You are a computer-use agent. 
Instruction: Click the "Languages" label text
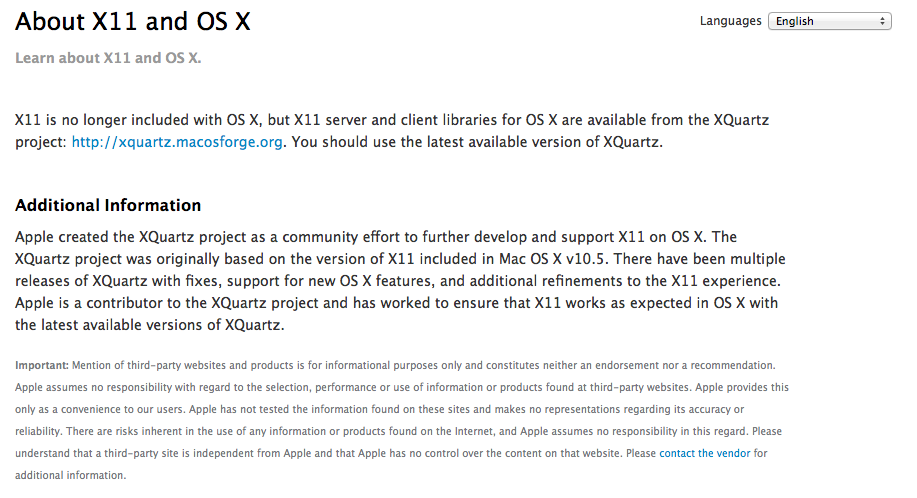click(x=730, y=21)
